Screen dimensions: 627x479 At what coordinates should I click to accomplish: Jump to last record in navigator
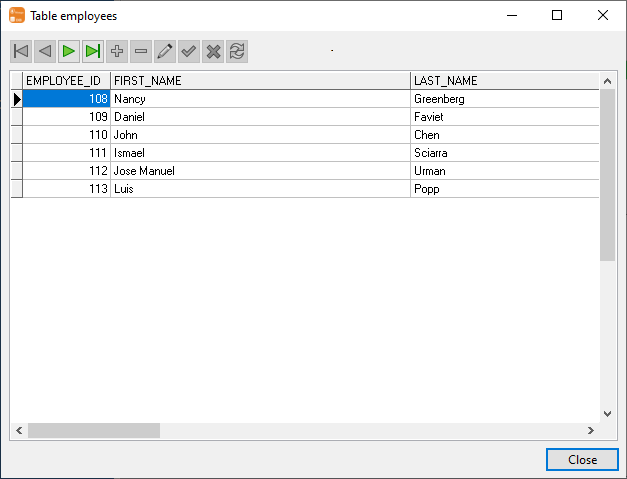[93, 51]
